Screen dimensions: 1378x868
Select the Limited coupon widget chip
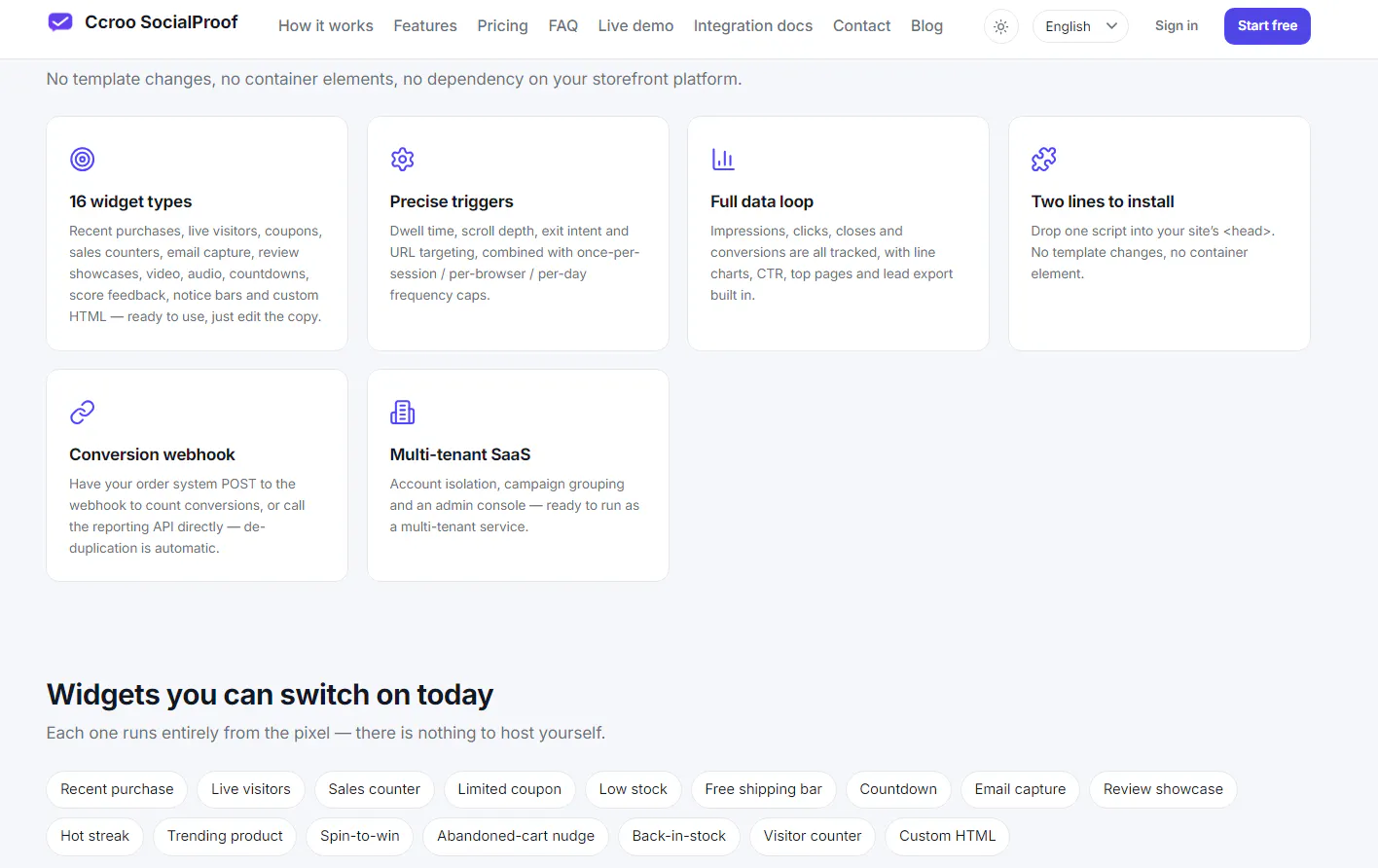coord(510,789)
